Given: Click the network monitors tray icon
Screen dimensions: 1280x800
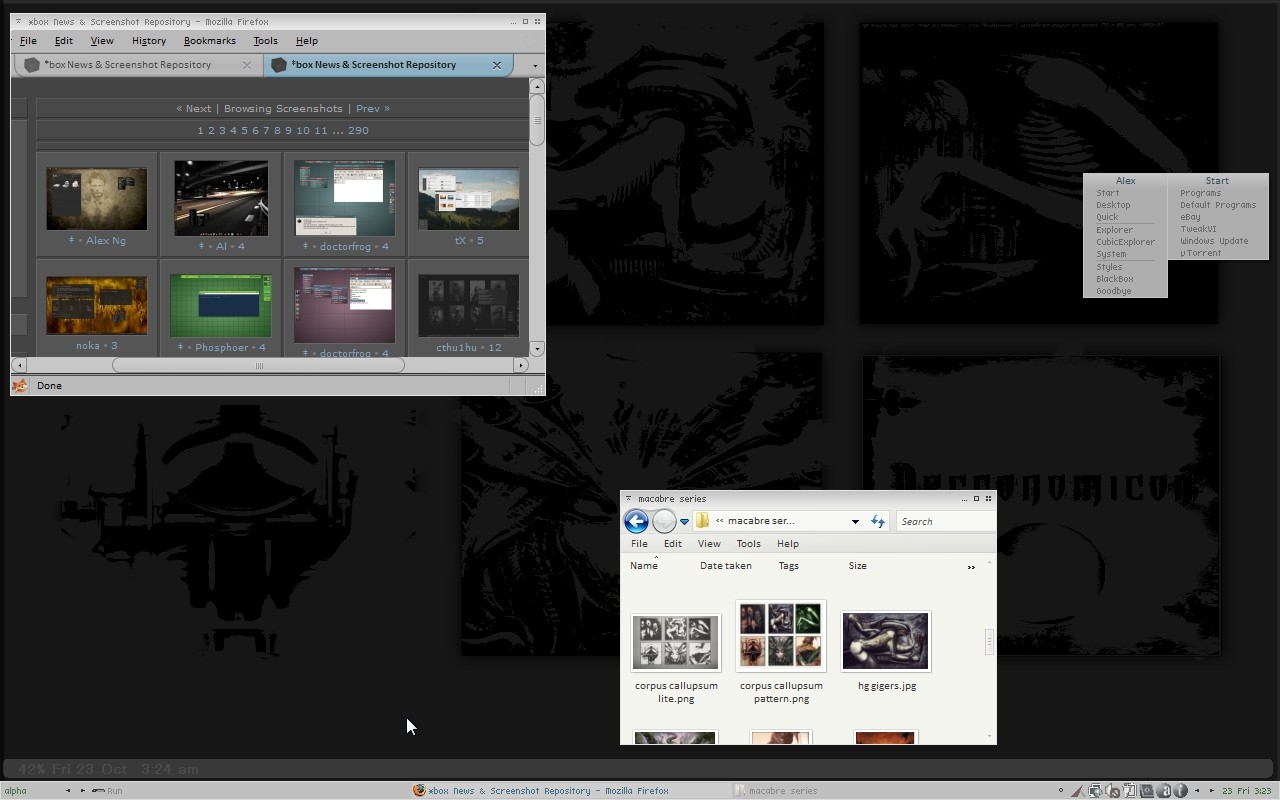Looking at the screenshot, I should coord(1095,790).
